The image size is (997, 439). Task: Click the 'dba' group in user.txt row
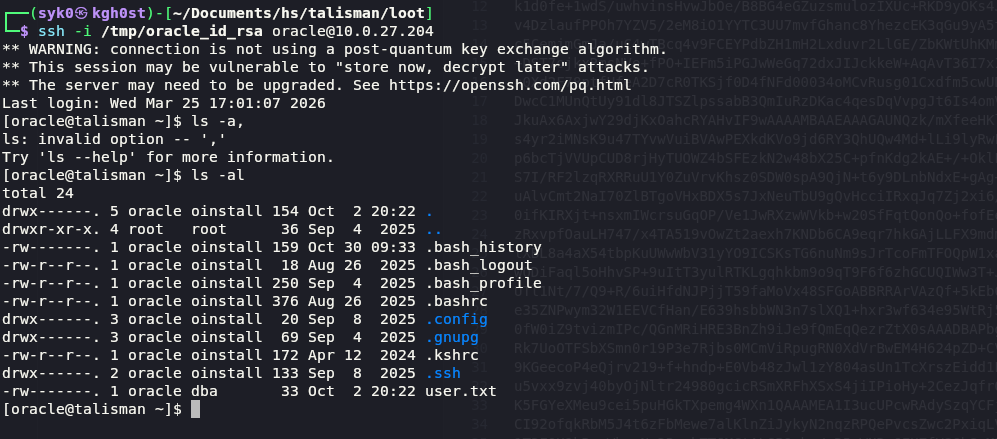click(x=204, y=391)
